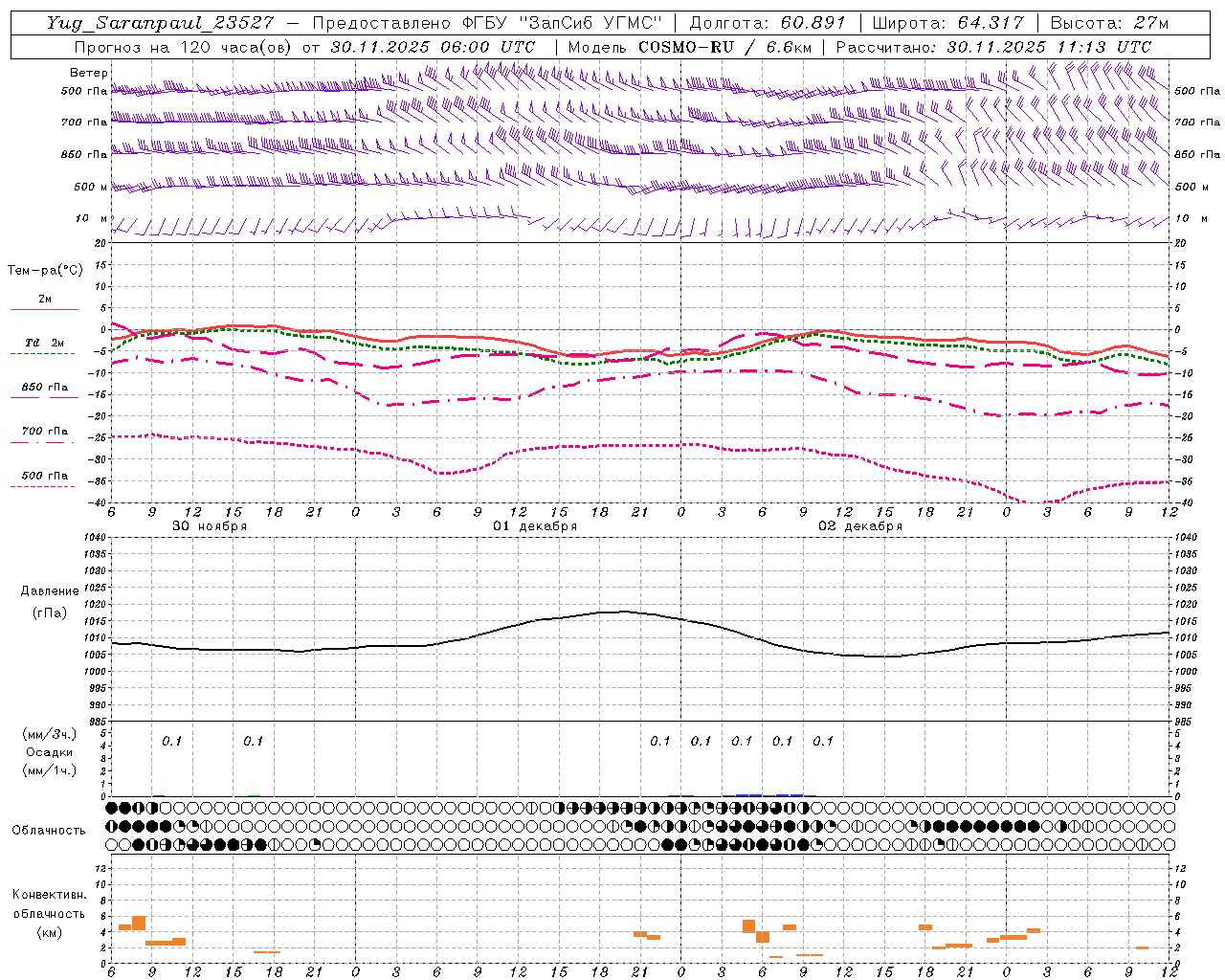The height and width of the screenshot is (980, 1225).
Task: Click the red solid 2м legend line
Action: [x=44, y=309]
